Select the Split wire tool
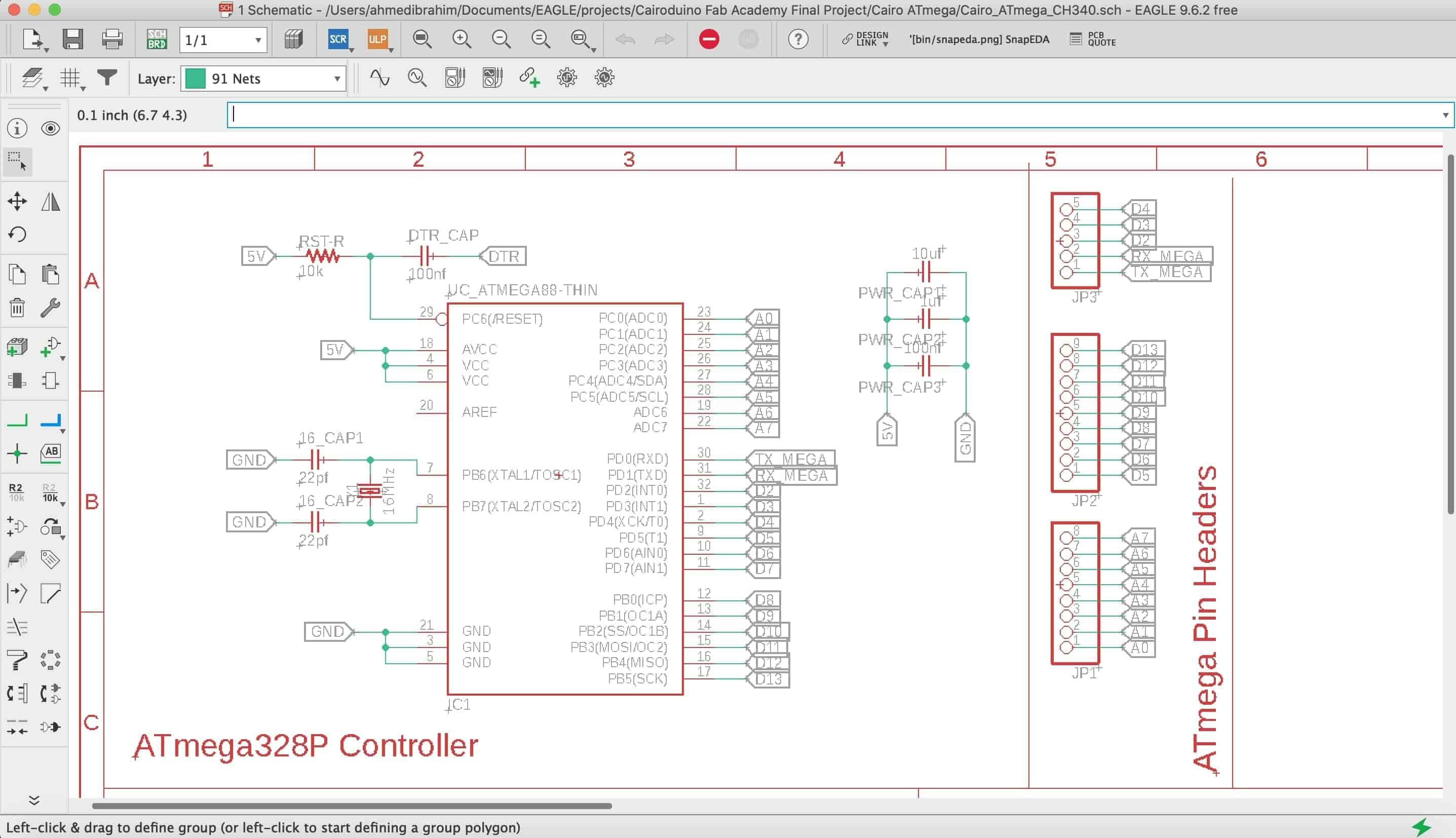This screenshot has height=838, width=1456. pos(17,593)
